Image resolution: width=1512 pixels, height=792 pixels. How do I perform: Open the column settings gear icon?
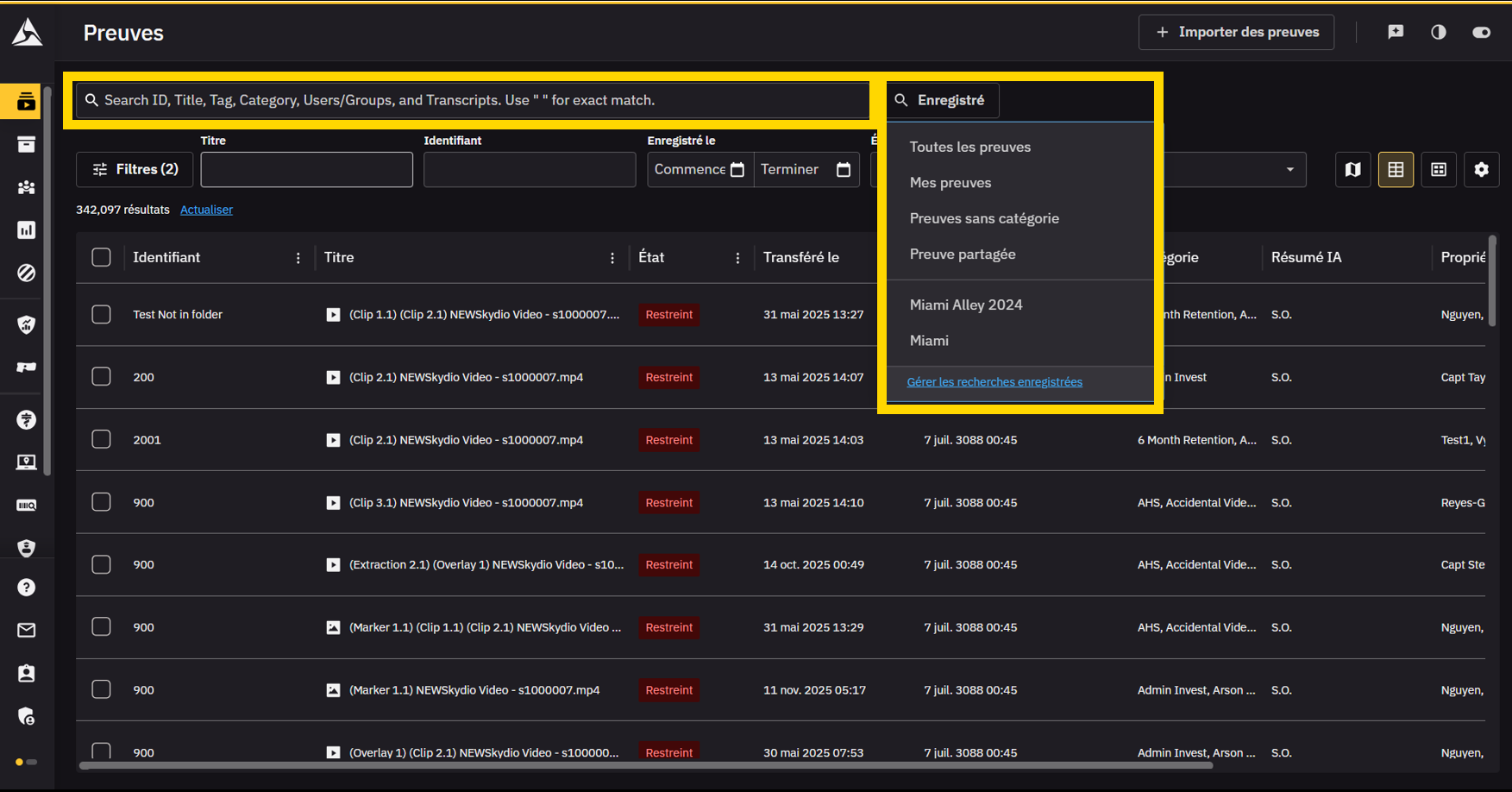[1481, 170]
